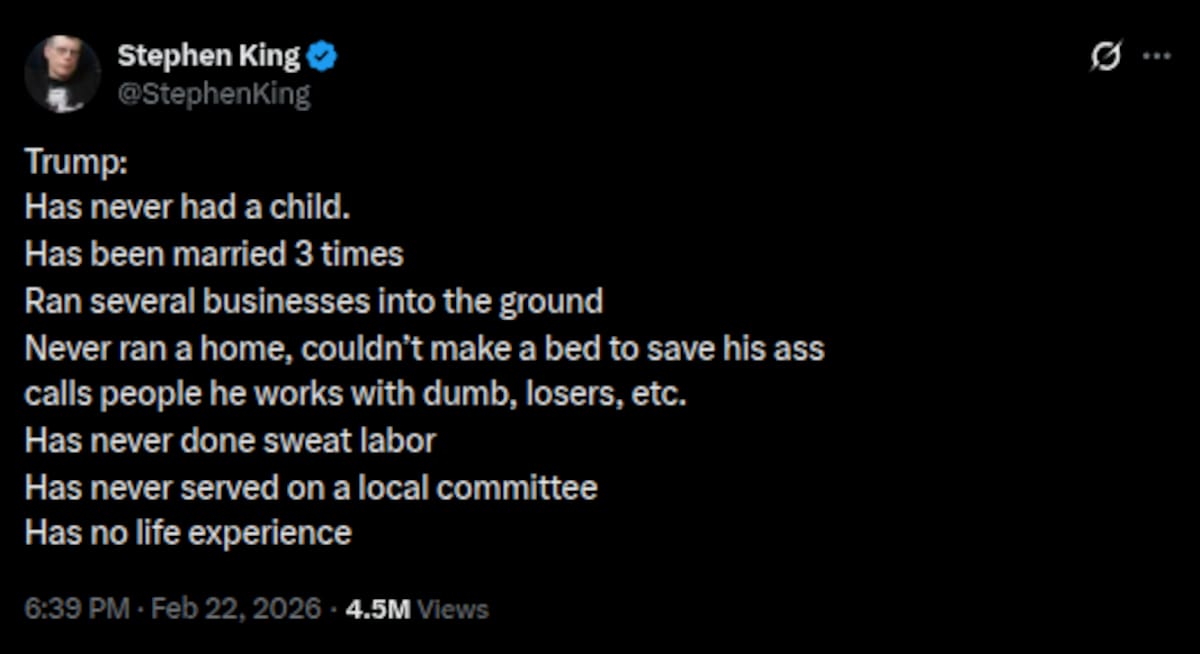Click the 4.5M view count number
Image resolution: width=1200 pixels, height=654 pixels.
click(x=377, y=608)
